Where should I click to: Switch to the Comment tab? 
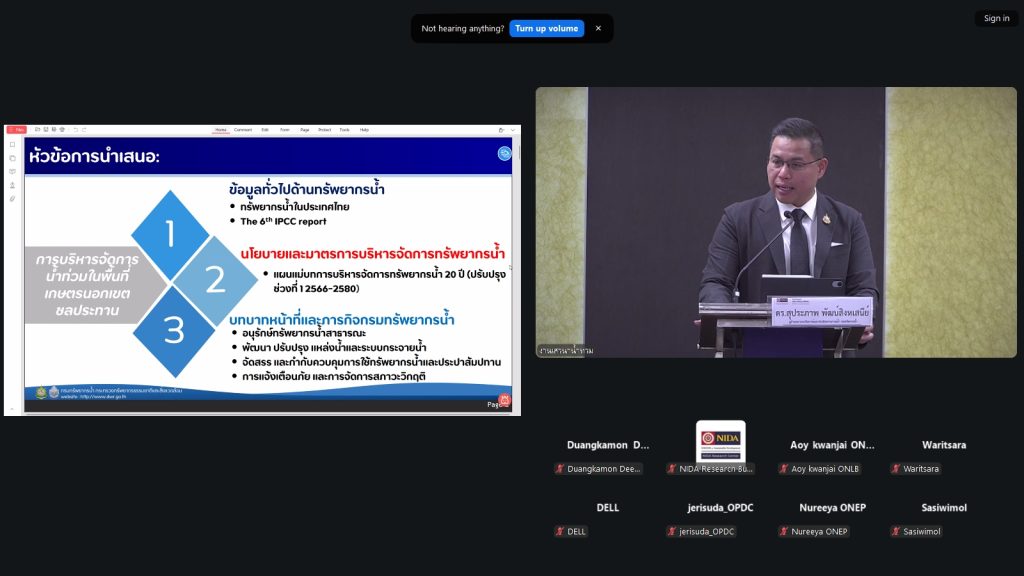(x=243, y=130)
